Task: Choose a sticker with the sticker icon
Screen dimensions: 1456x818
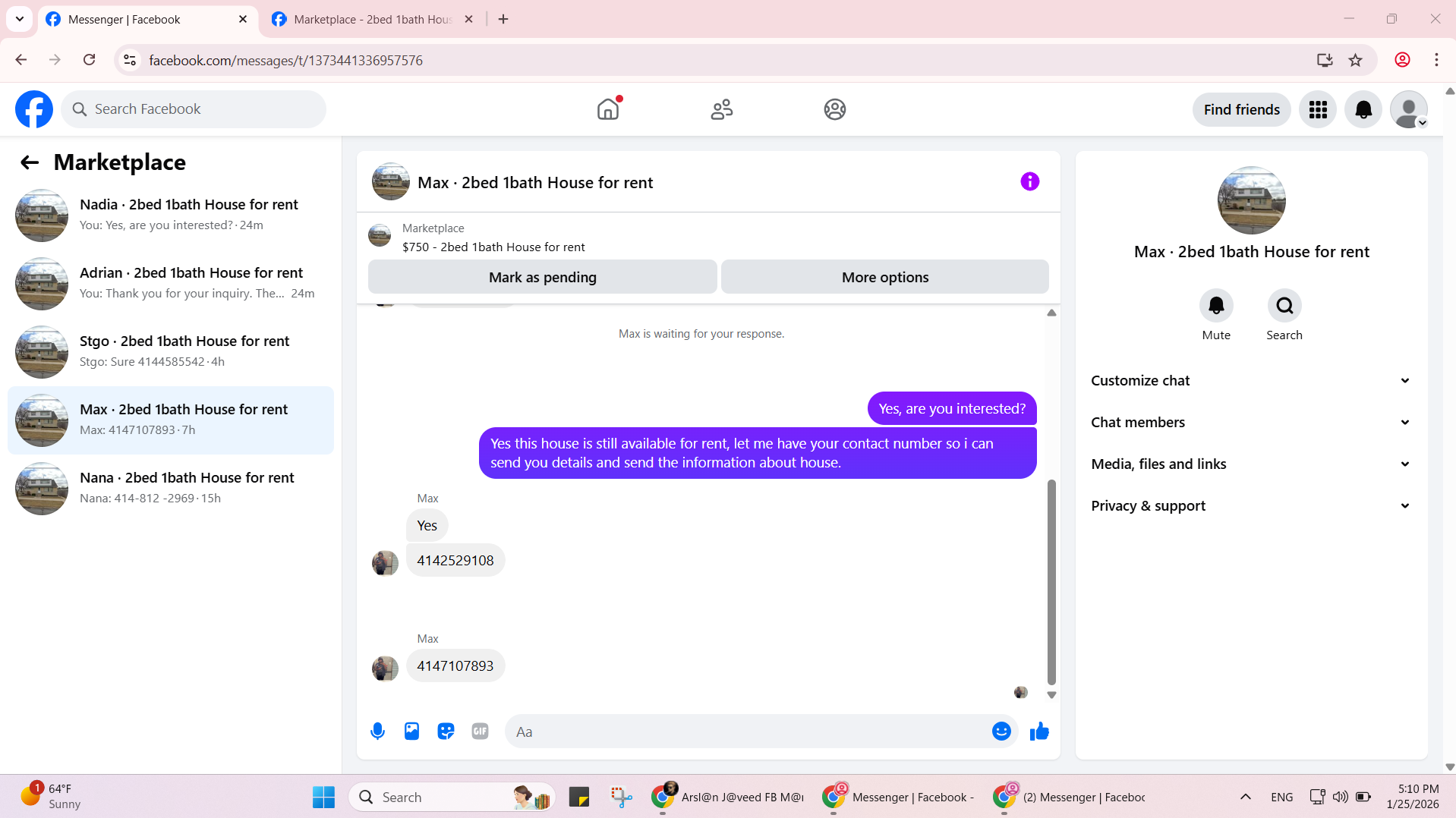Action: click(446, 731)
